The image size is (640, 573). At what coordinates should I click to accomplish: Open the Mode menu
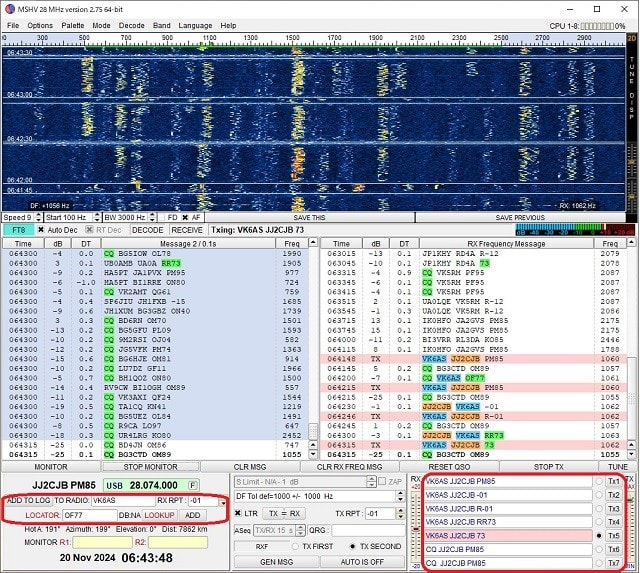tap(101, 25)
